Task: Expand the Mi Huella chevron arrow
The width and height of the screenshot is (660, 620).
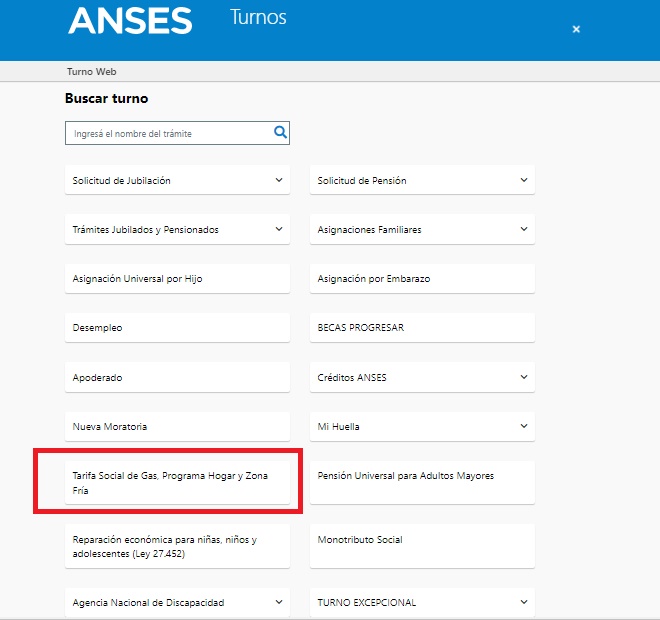Action: point(524,426)
